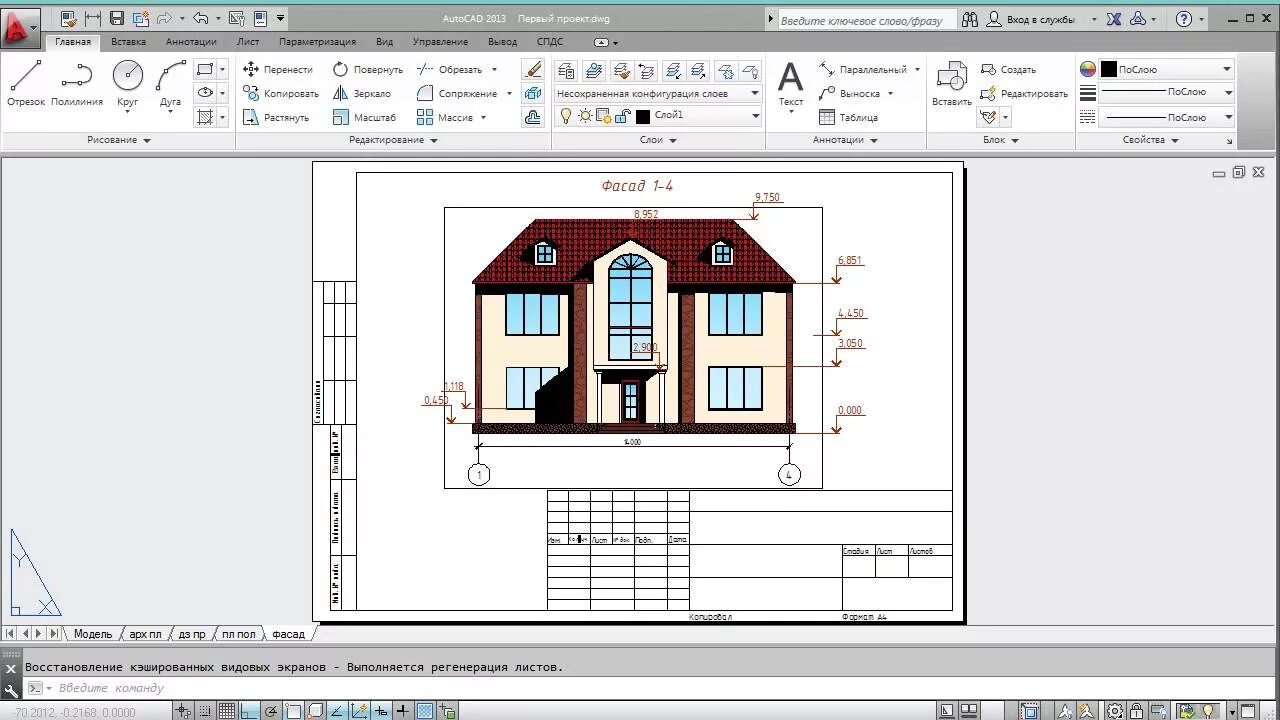Activate the Растянуть stretch command

[276, 117]
